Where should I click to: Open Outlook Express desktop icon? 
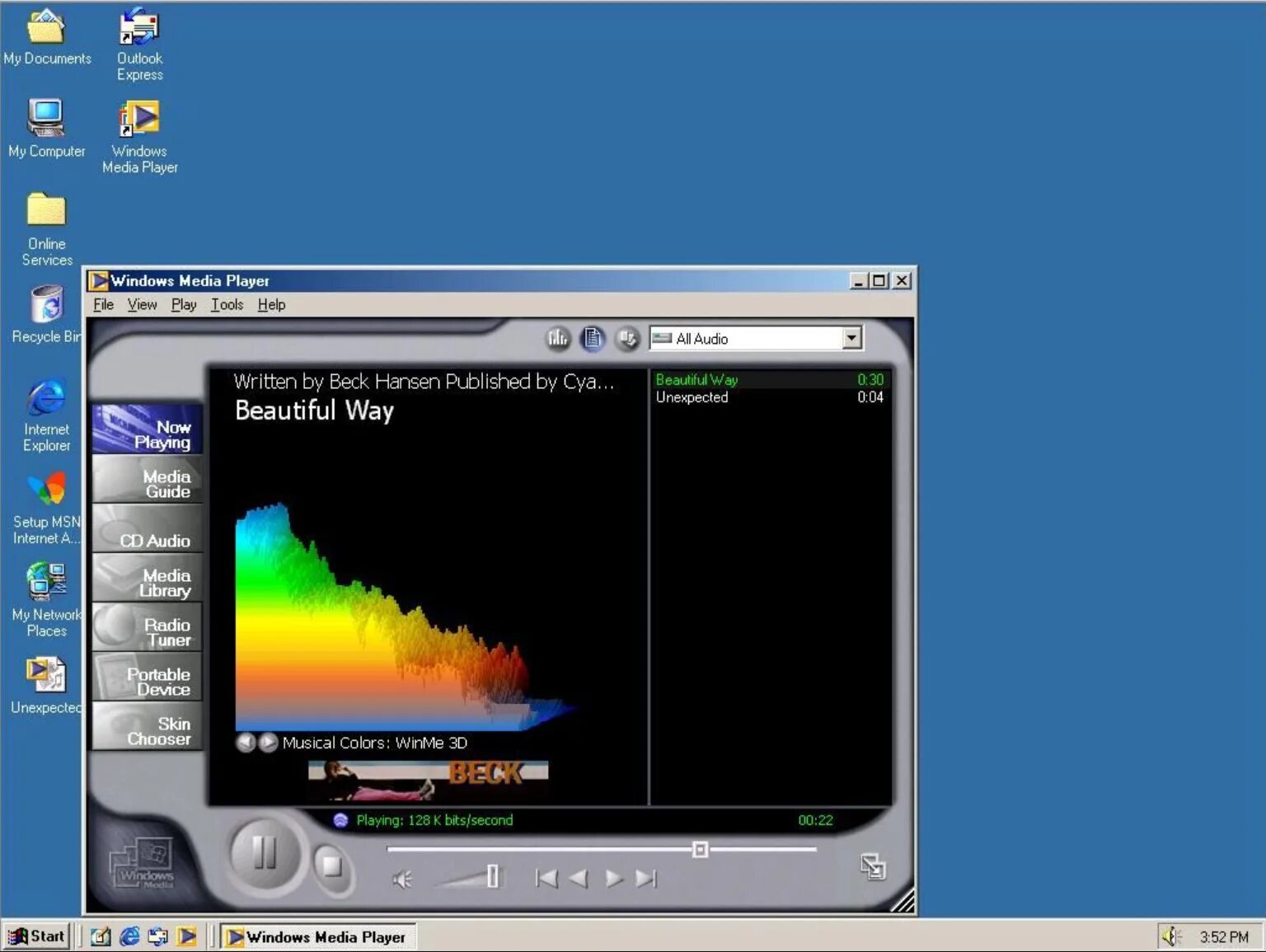pyautogui.click(x=139, y=45)
